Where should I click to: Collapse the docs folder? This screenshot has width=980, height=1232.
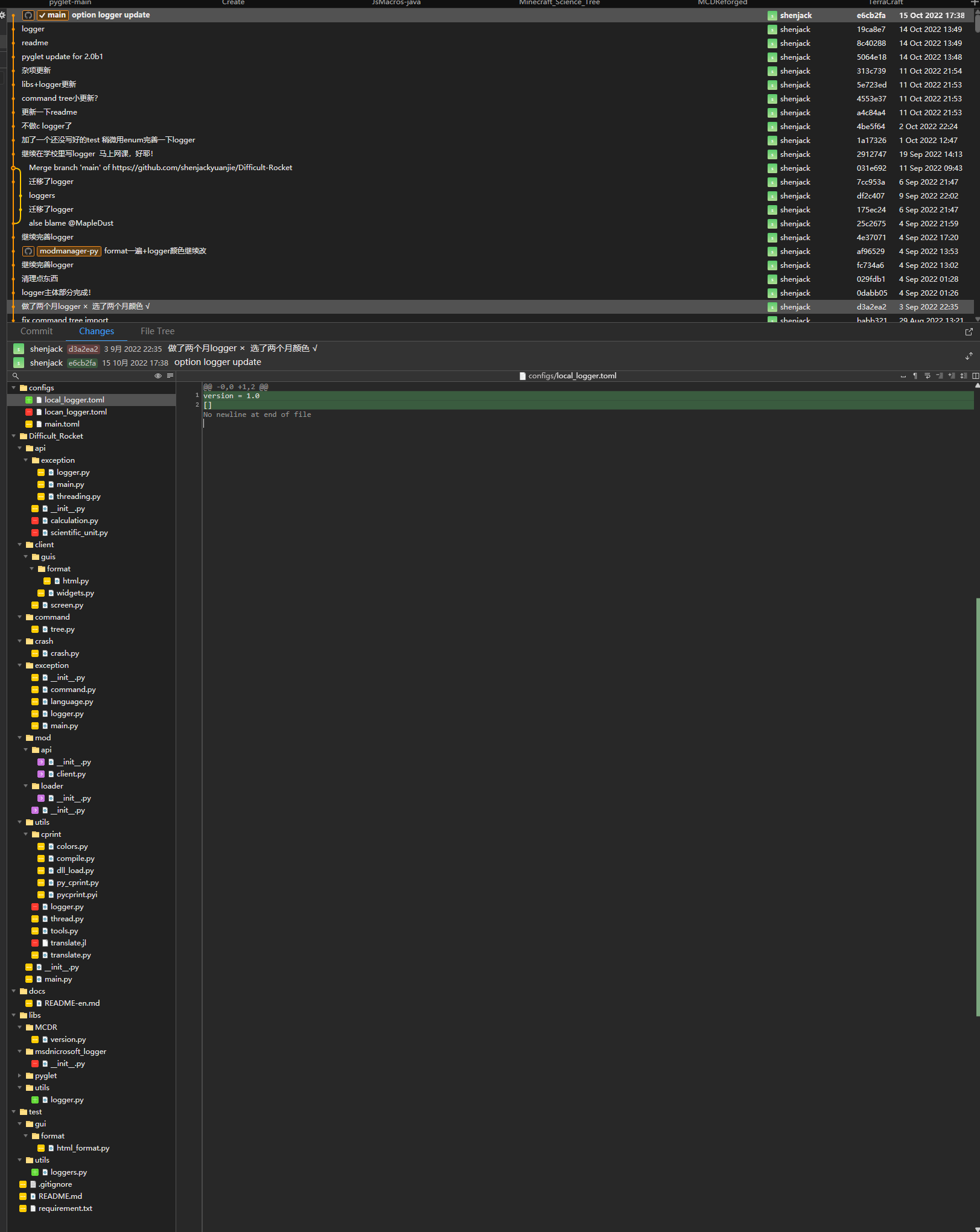(14, 991)
